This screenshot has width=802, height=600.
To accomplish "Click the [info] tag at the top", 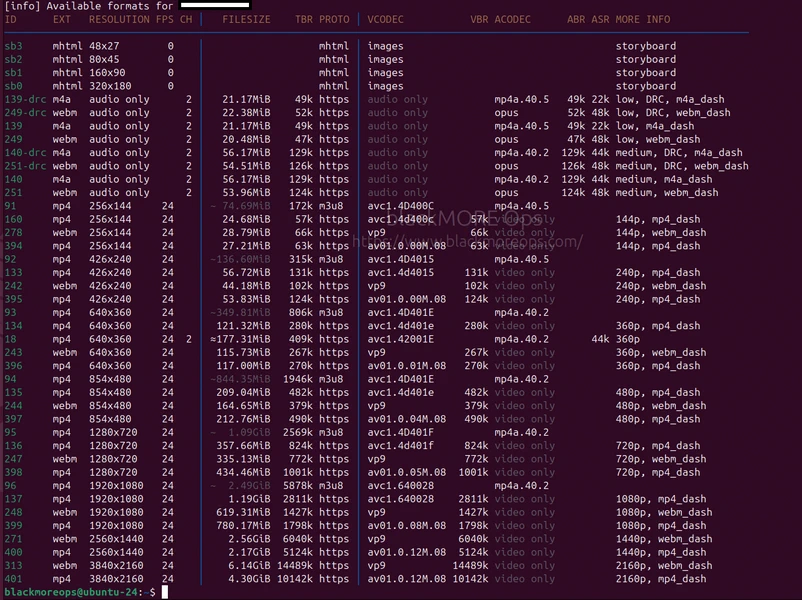I will 22,6.
